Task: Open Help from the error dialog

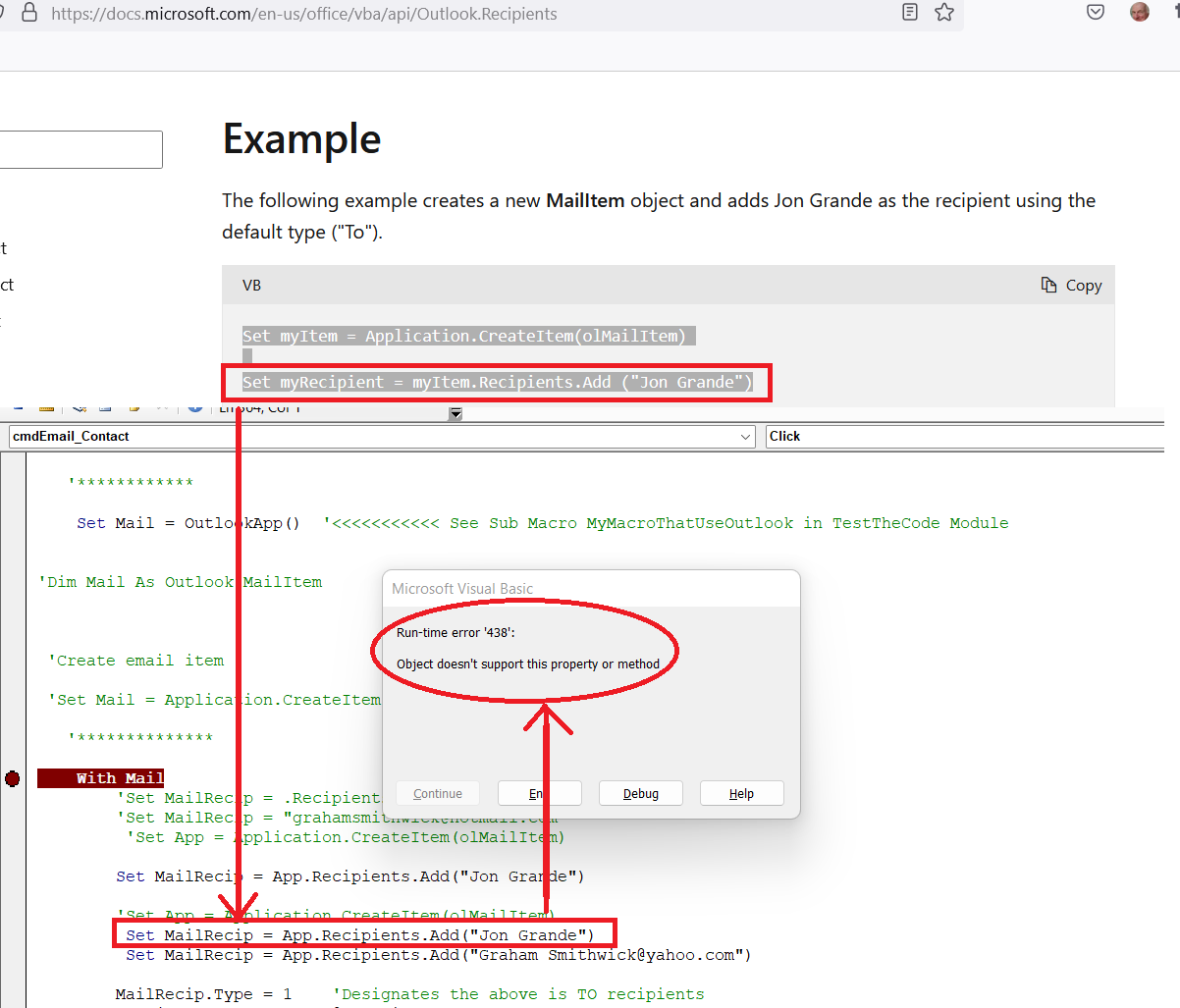Action: [x=742, y=794]
